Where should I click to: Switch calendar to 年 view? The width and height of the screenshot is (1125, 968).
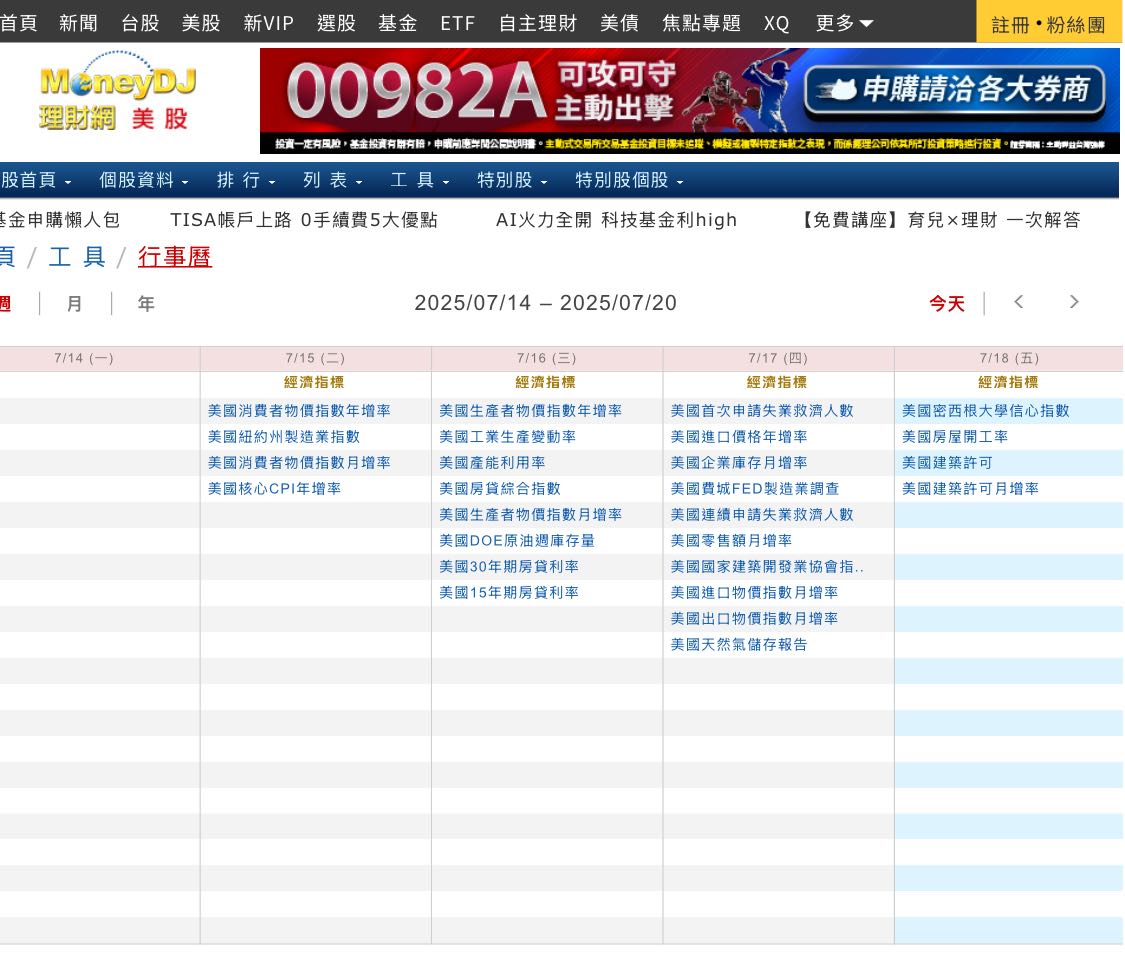pyautogui.click(x=146, y=304)
